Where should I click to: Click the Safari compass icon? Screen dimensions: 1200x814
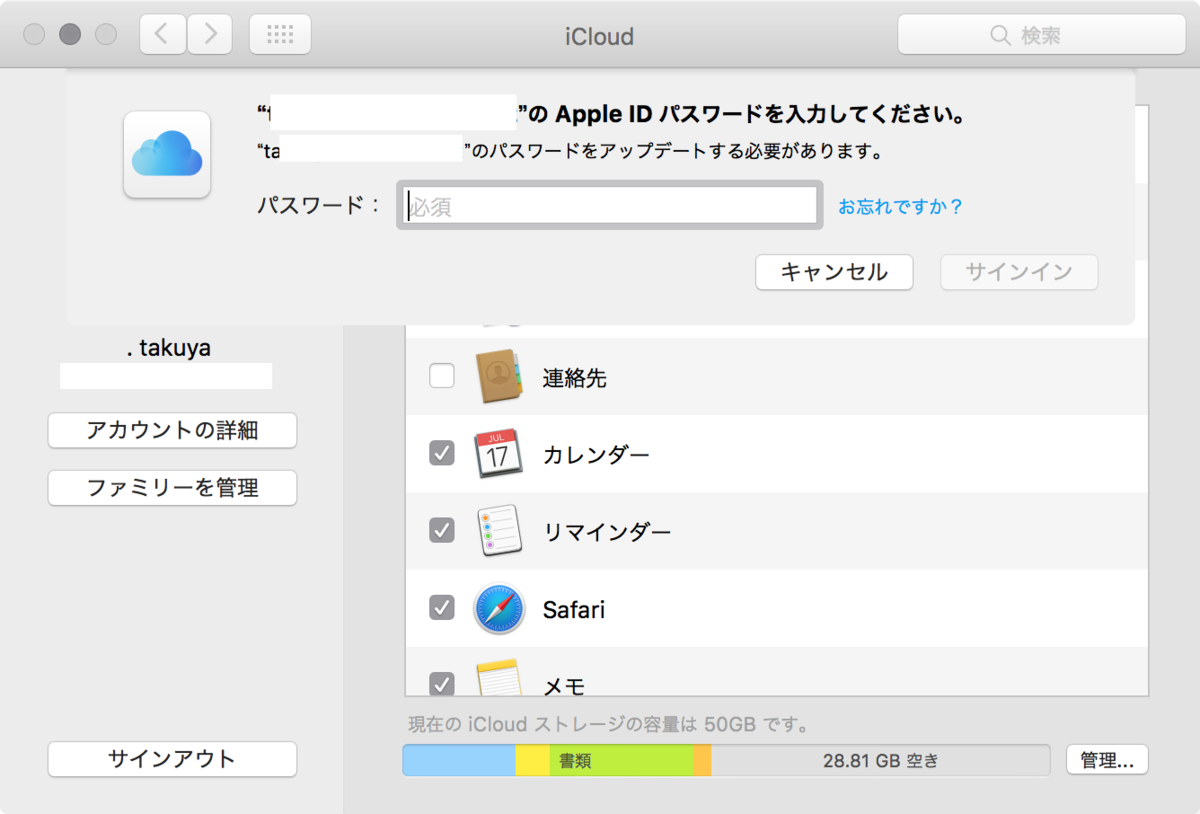(499, 608)
